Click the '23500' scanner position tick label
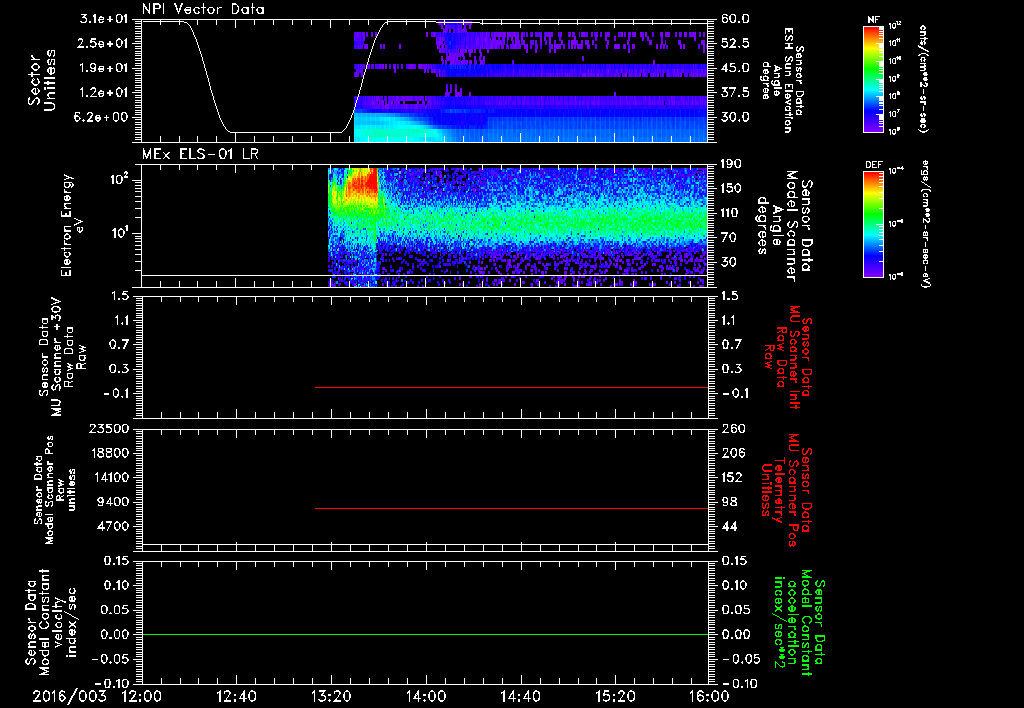This screenshot has width=1024, height=708. point(108,428)
